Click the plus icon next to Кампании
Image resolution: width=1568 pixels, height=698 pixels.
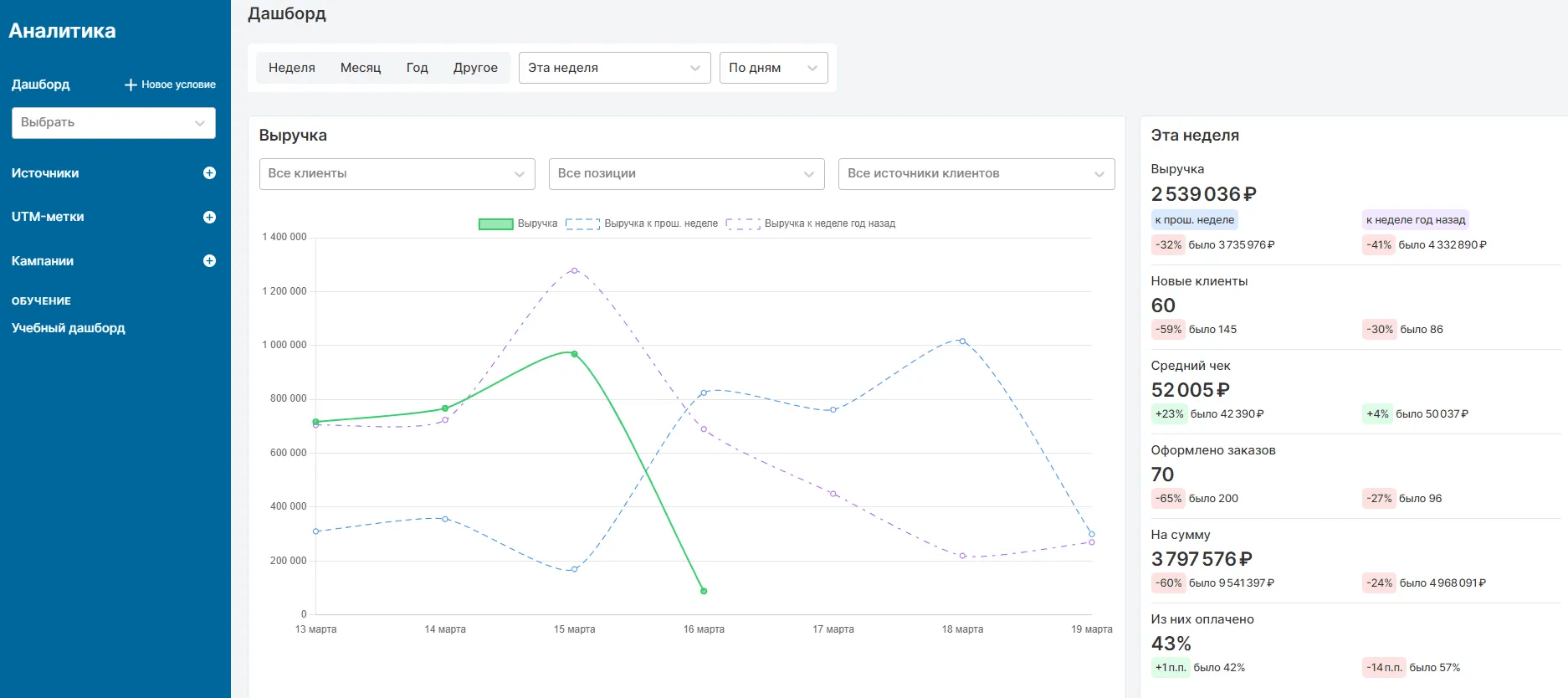point(209,261)
